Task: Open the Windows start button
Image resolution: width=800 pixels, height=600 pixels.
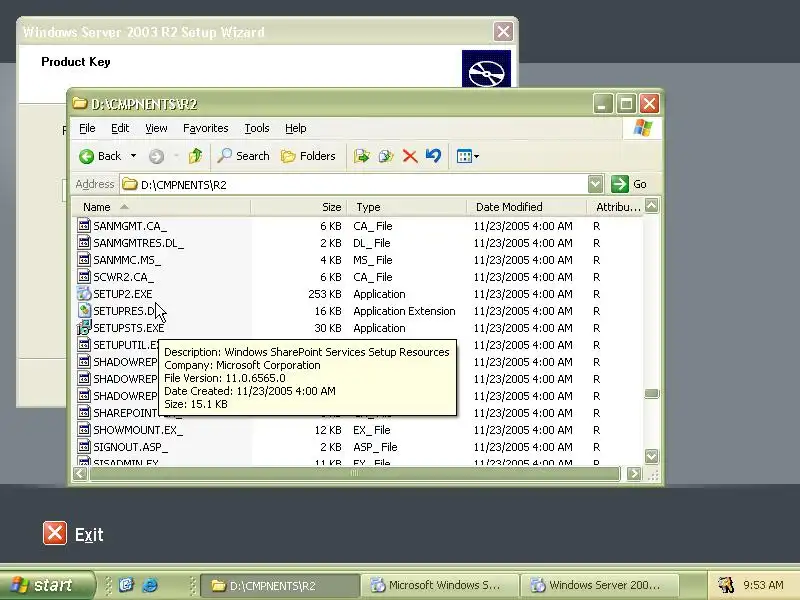Action: [47, 585]
